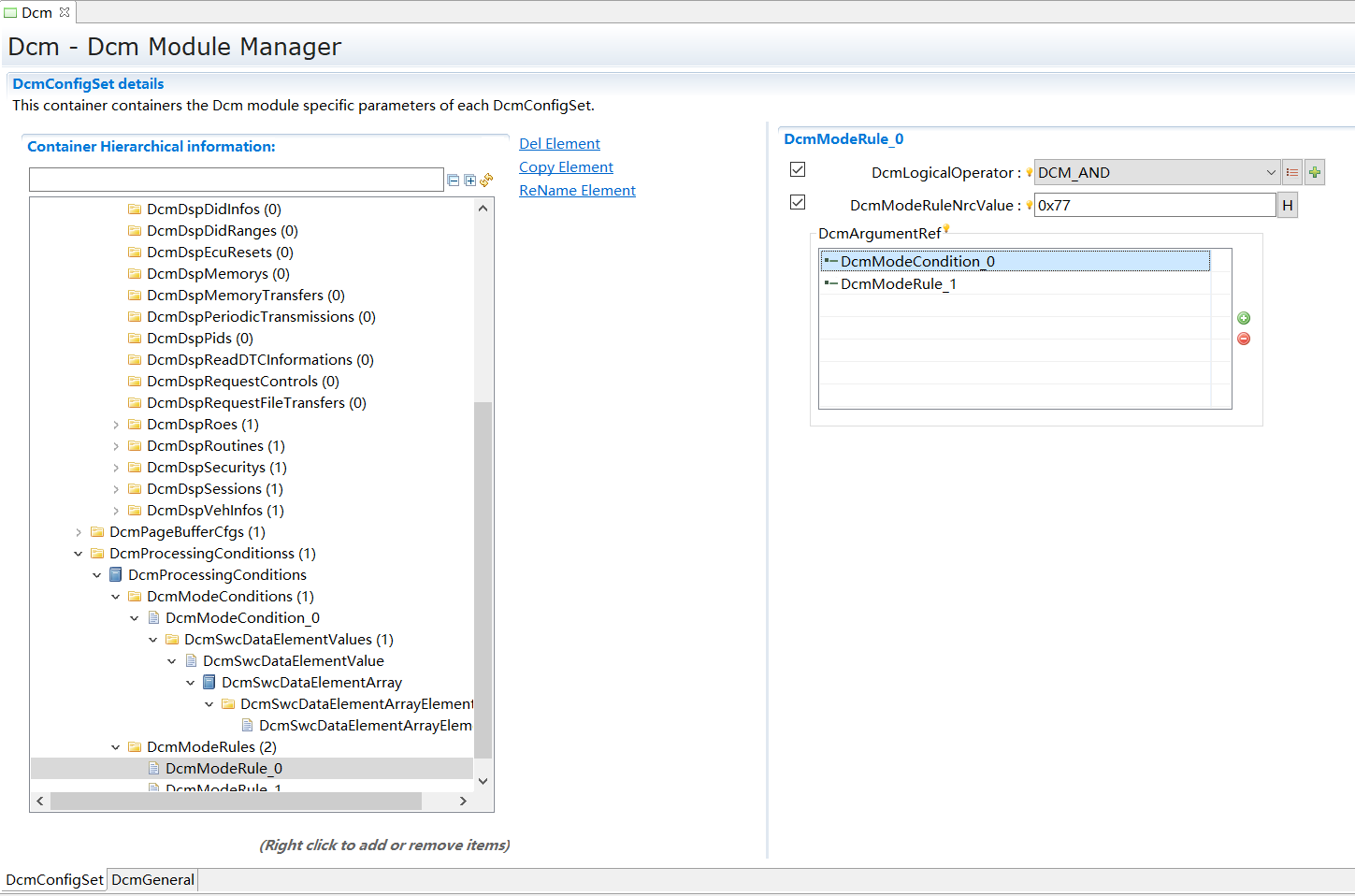Click the collapse all tree icon

pyautogui.click(x=454, y=181)
